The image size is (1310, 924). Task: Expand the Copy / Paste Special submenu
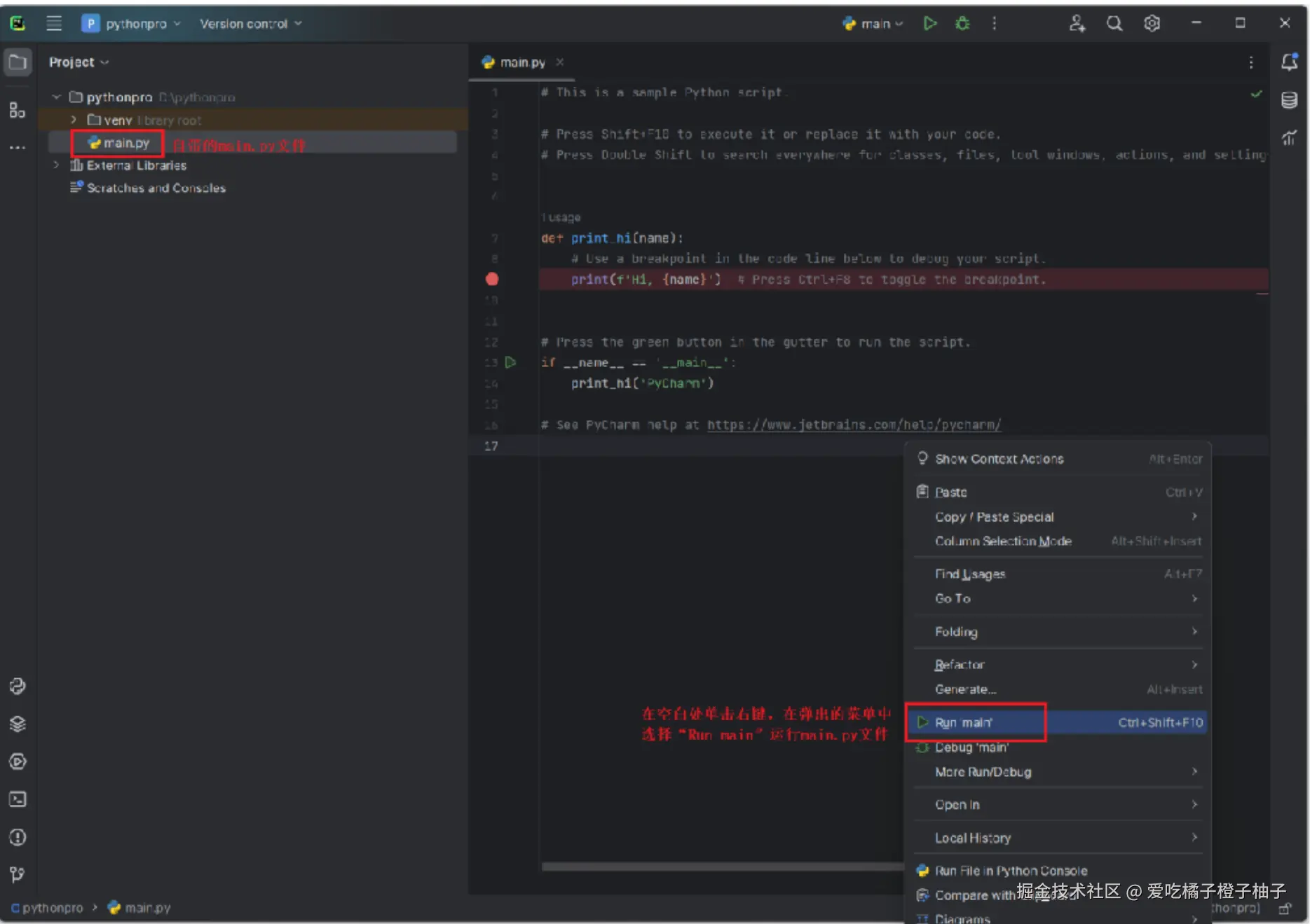tap(1058, 517)
